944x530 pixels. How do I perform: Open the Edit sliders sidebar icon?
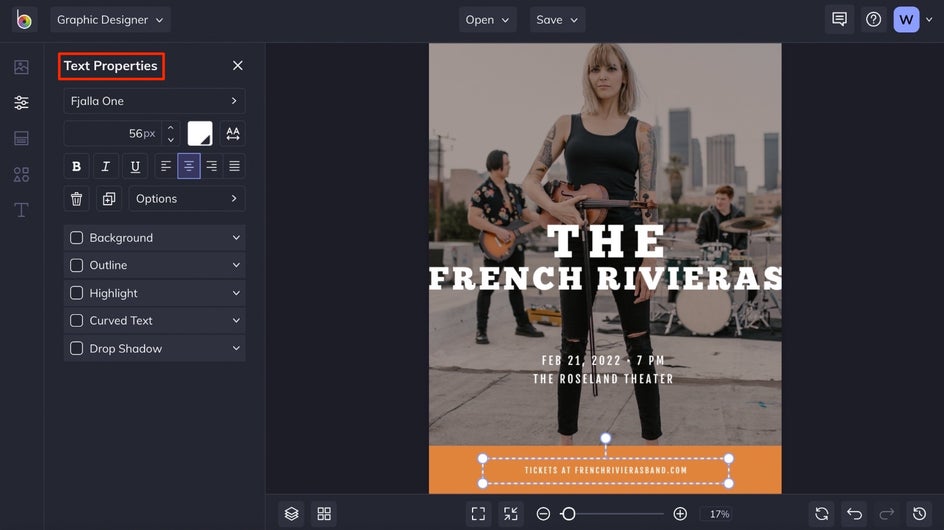(x=22, y=102)
